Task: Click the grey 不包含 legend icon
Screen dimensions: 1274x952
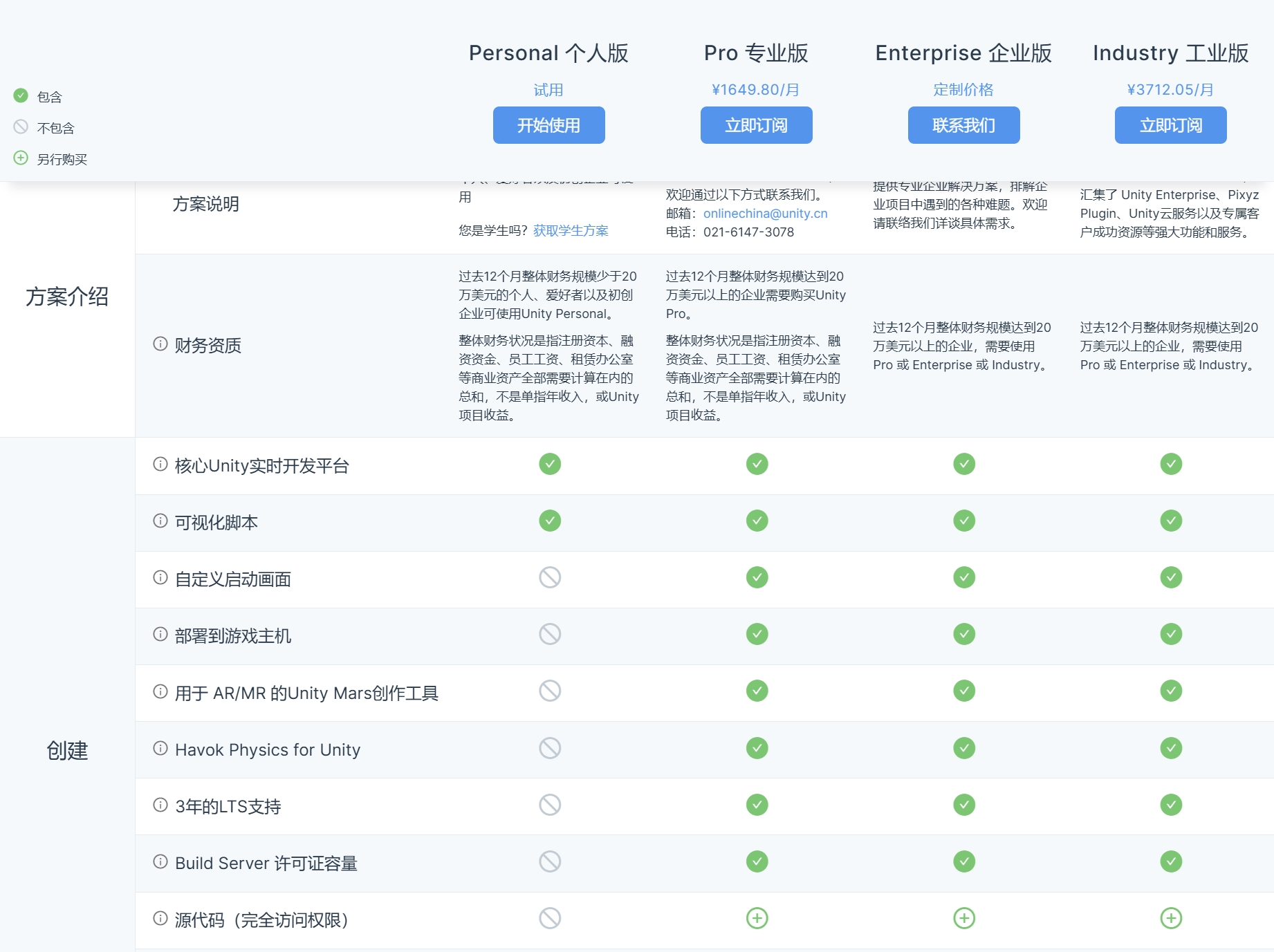Action: click(x=21, y=127)
